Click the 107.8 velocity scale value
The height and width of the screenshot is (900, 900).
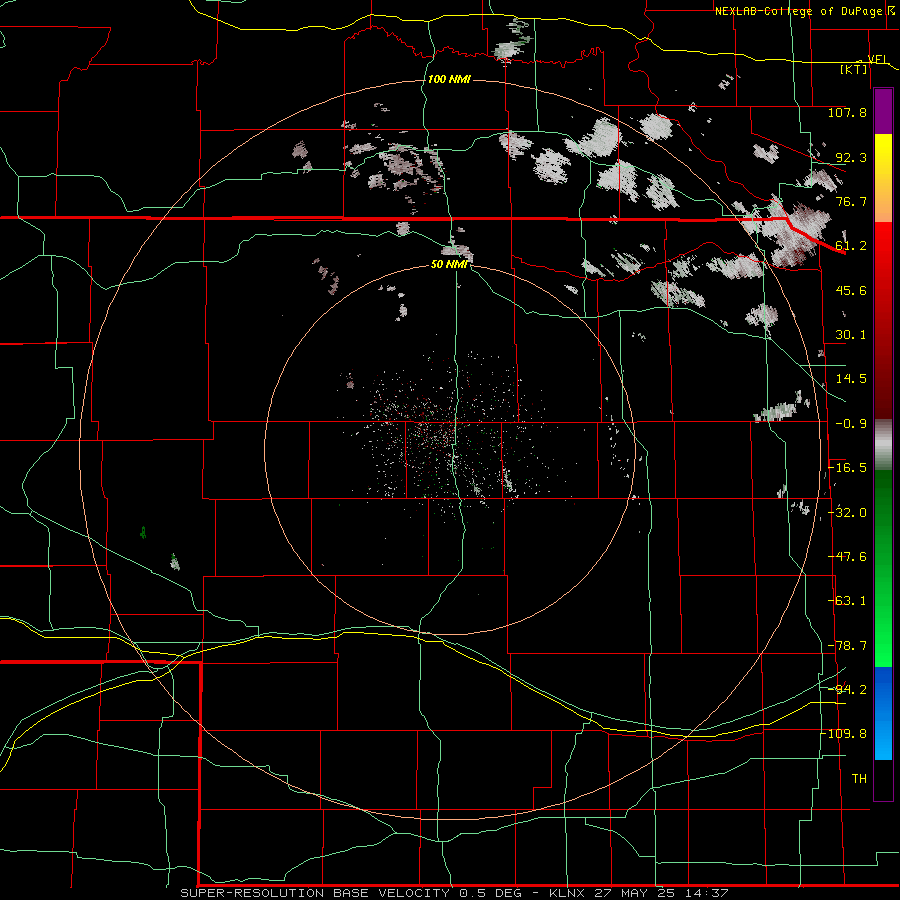coord(847,112)
